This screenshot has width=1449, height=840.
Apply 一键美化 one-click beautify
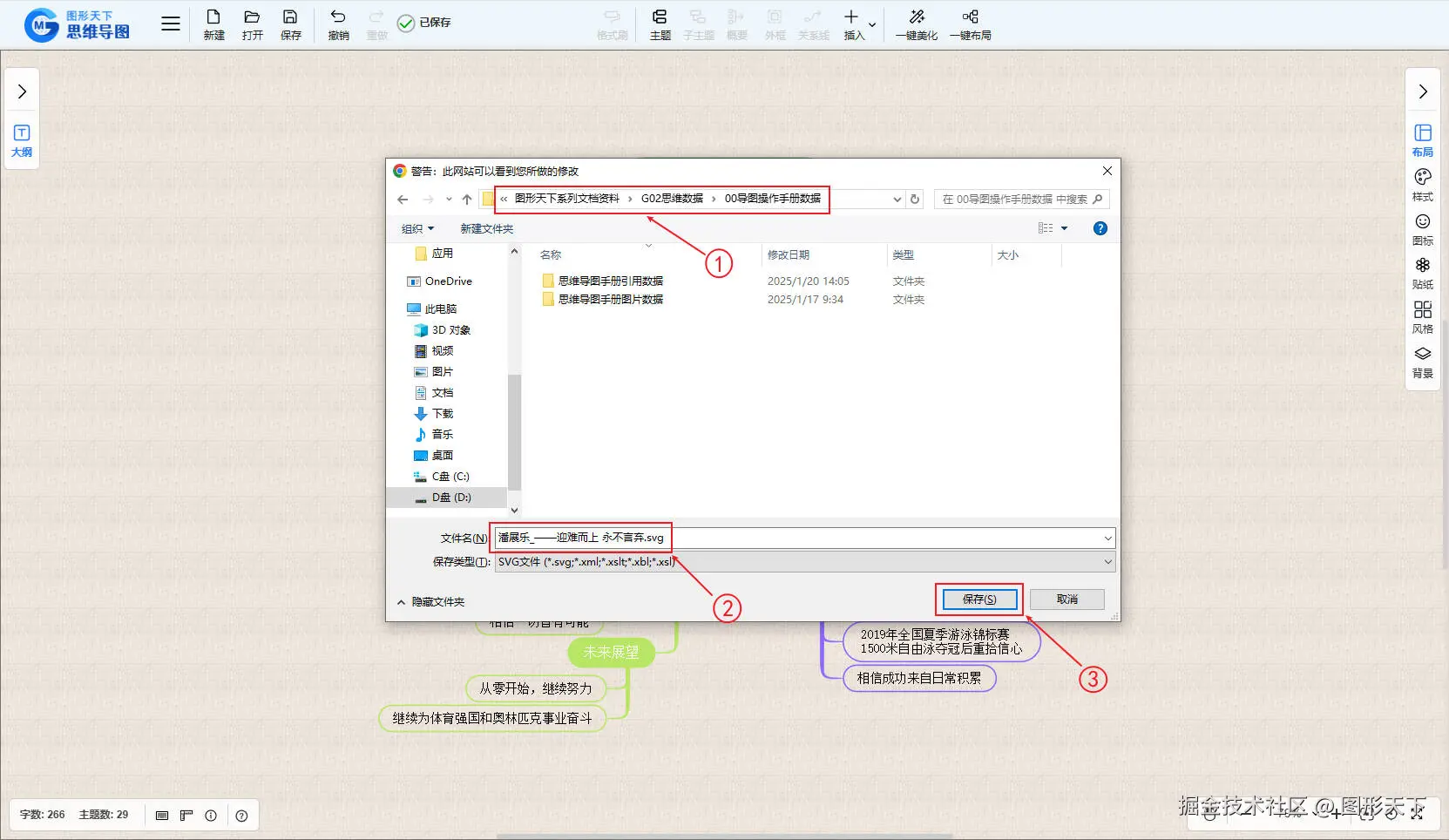point(917,24)
